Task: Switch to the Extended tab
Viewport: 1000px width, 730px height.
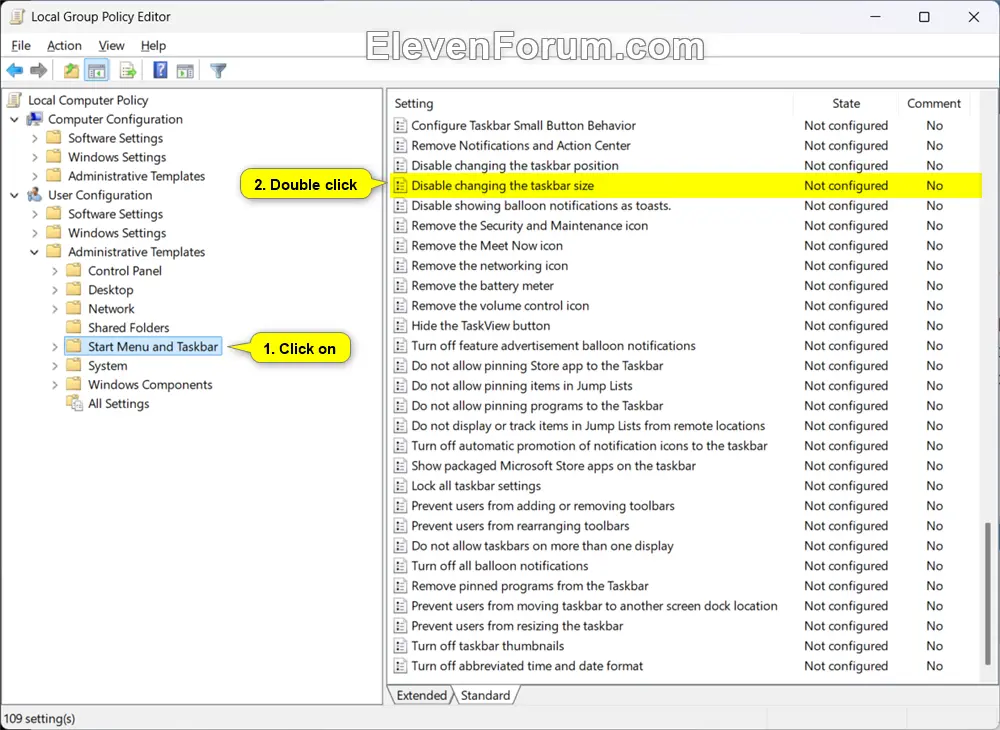Action: [422, 695]
